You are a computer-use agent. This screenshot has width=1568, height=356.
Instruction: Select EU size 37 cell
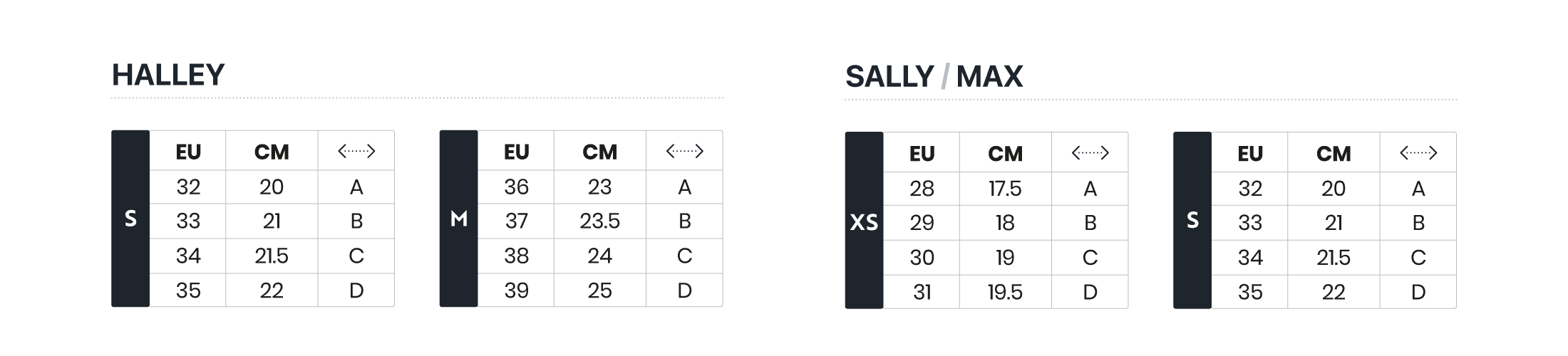[516, 221]
